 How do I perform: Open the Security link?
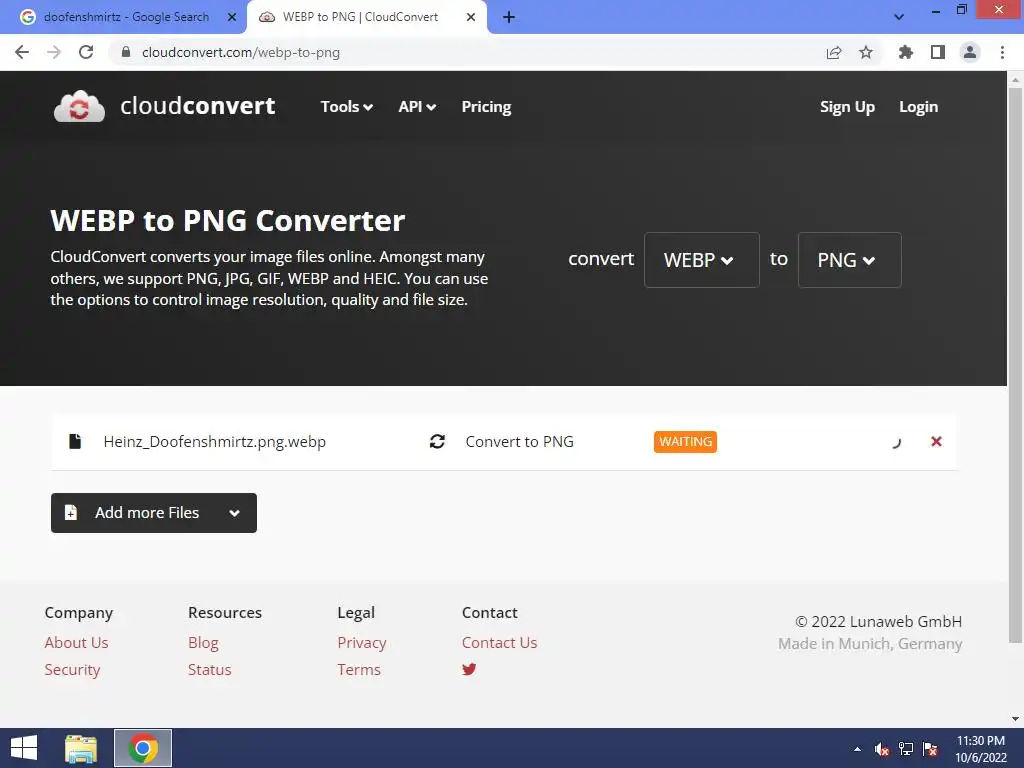click(72, 669)
